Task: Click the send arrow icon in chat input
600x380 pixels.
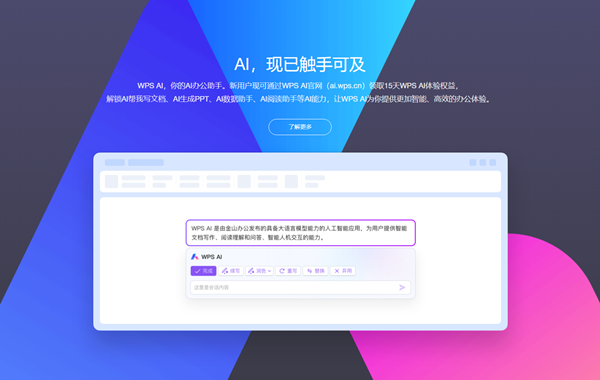Action: click(402, 287)
